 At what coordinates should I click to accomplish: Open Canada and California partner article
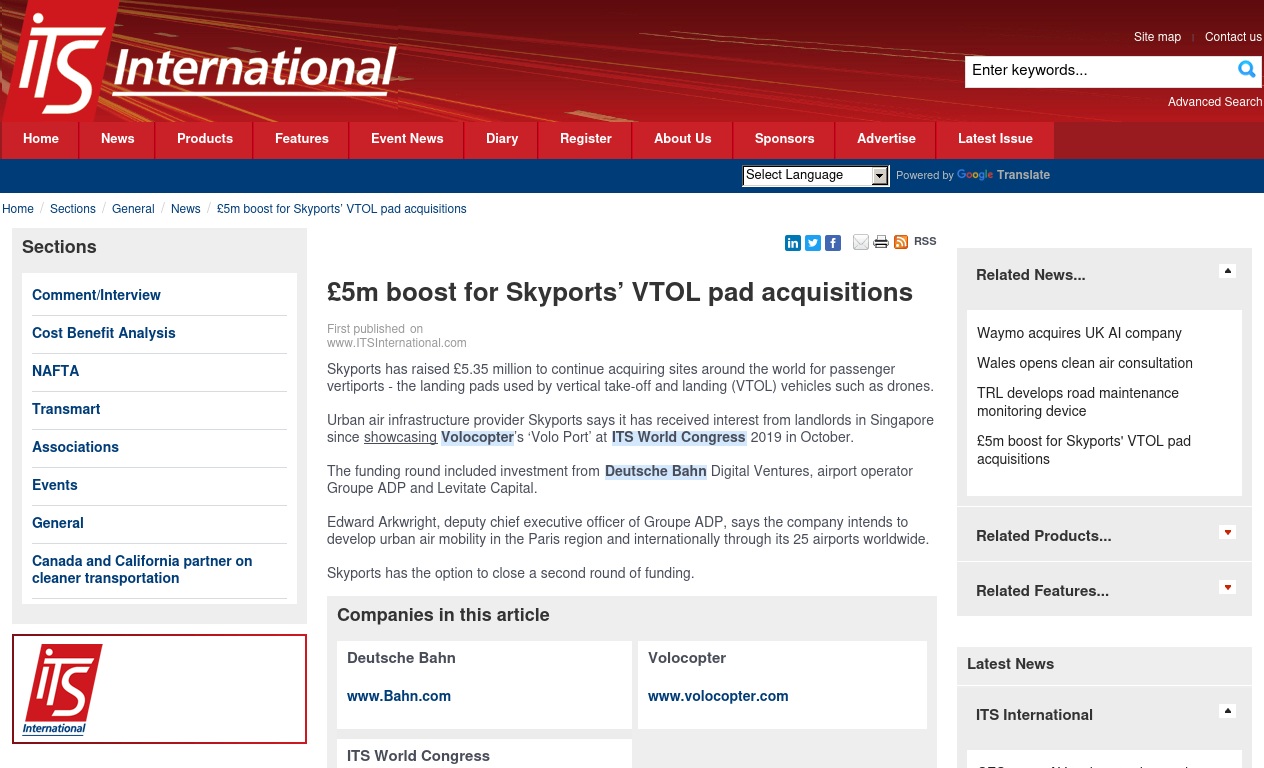pos(142,569)
